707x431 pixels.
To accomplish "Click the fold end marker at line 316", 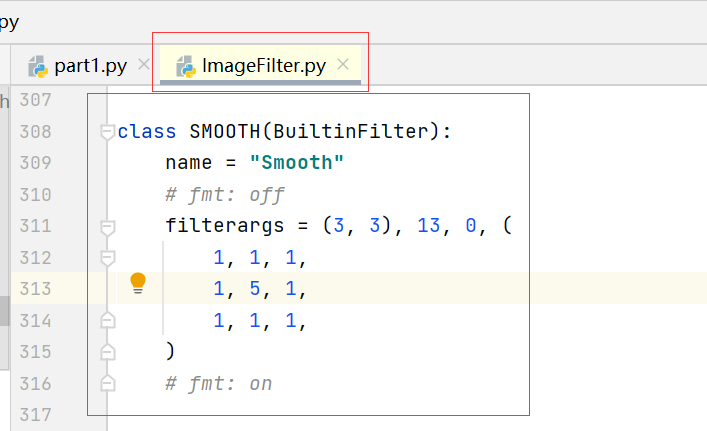I will (x=107, y=383).
